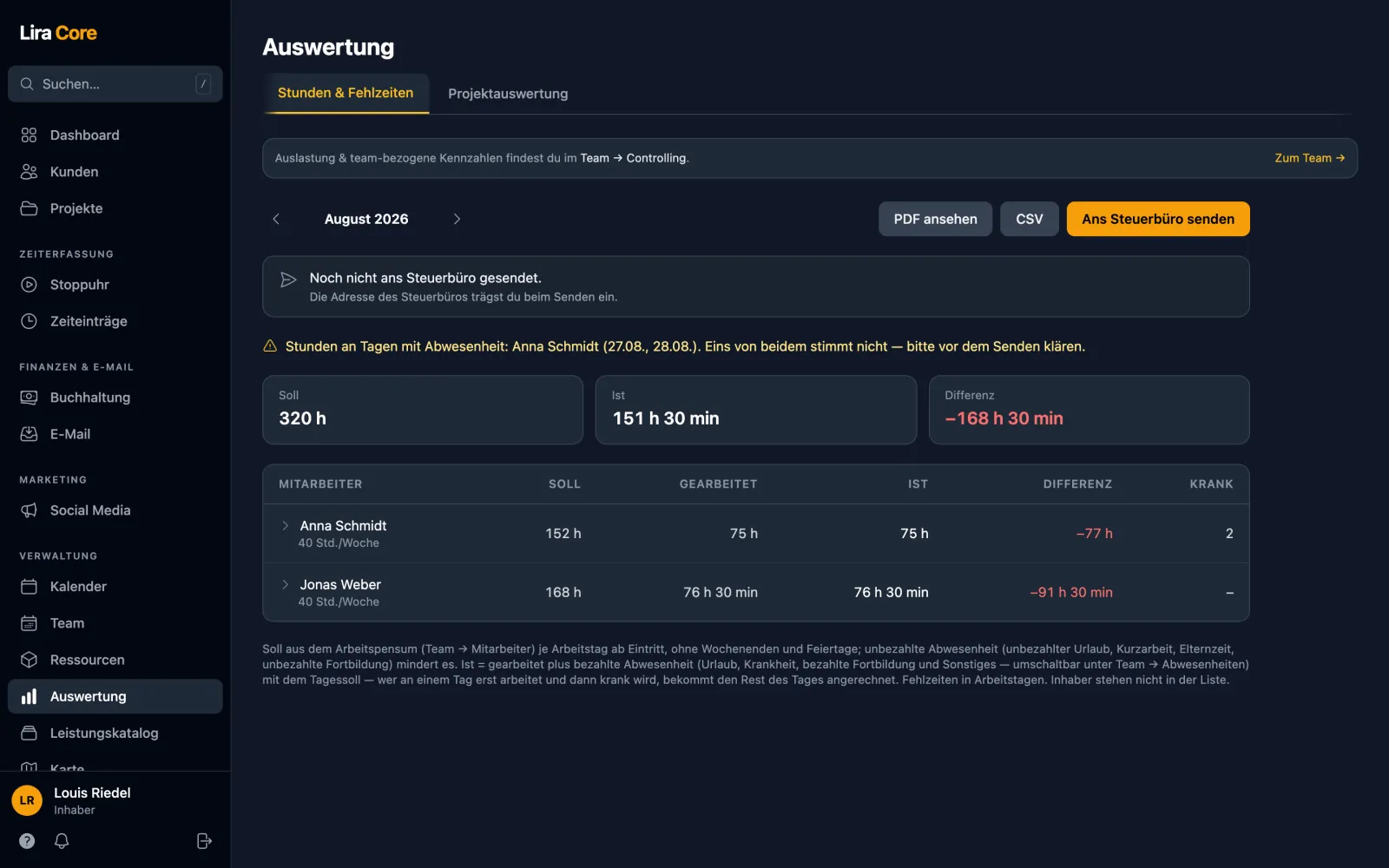Click the Leistungskatalog icon
This screenshot has height=868, width=1389.
coord(29,733)
